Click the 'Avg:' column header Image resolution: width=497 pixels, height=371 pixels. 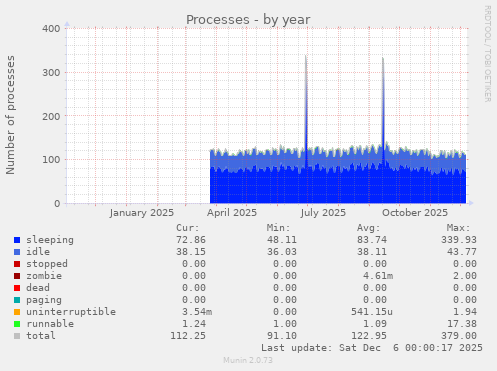369,228
